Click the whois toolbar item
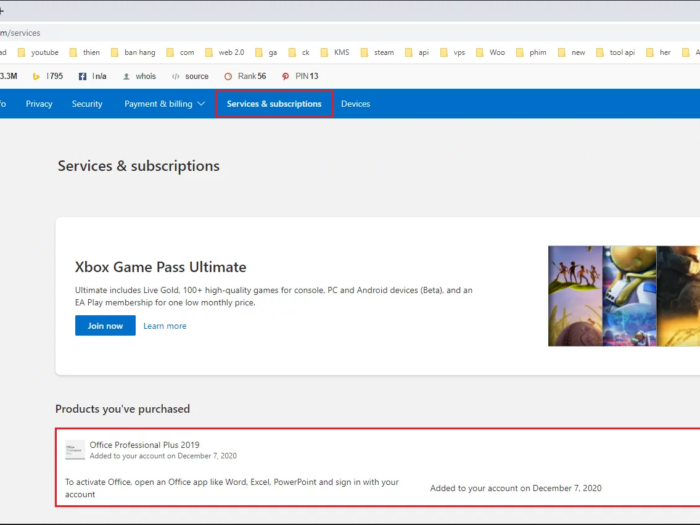 pos(139,76)
